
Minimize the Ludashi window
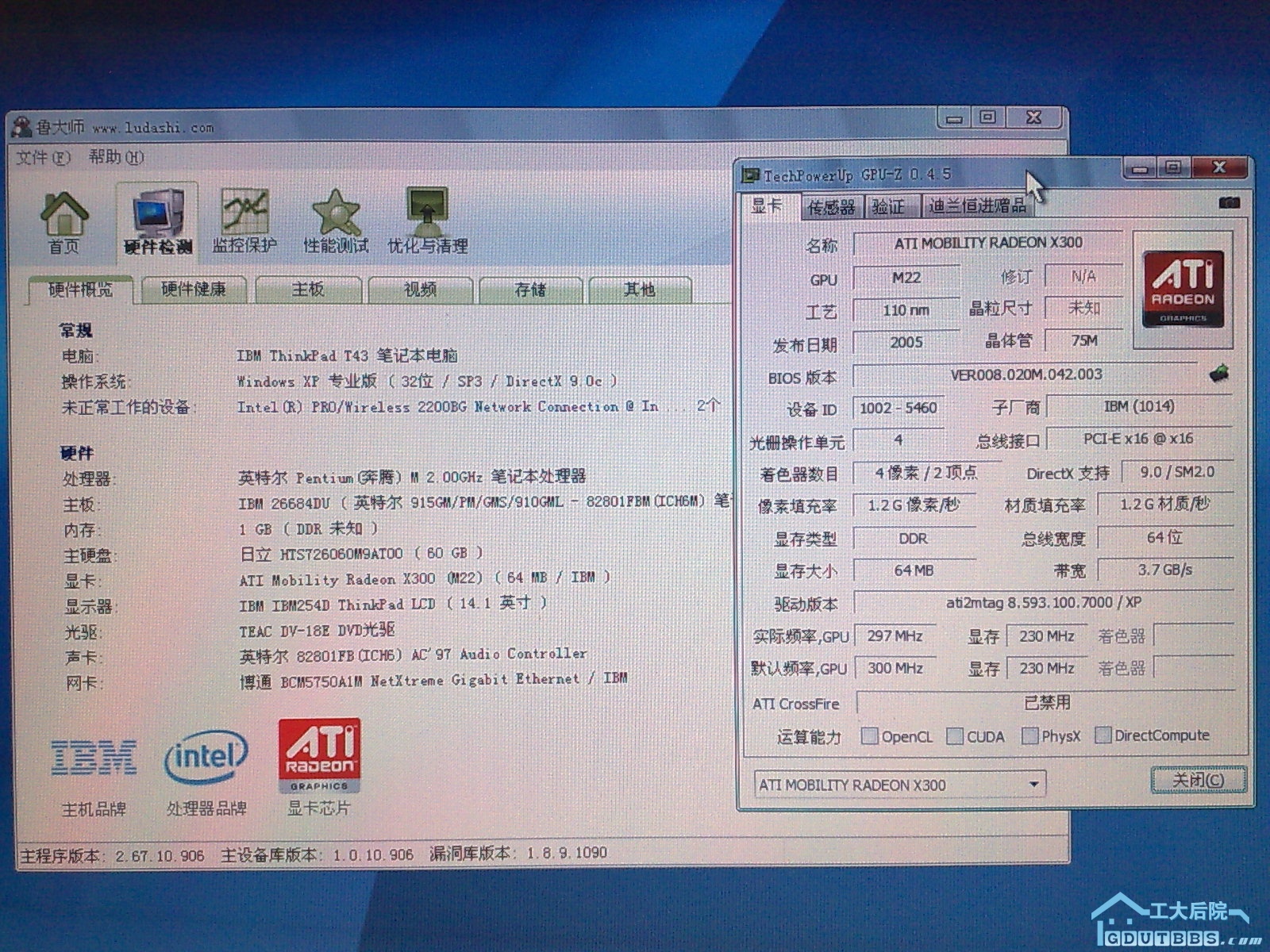[954, 118]
